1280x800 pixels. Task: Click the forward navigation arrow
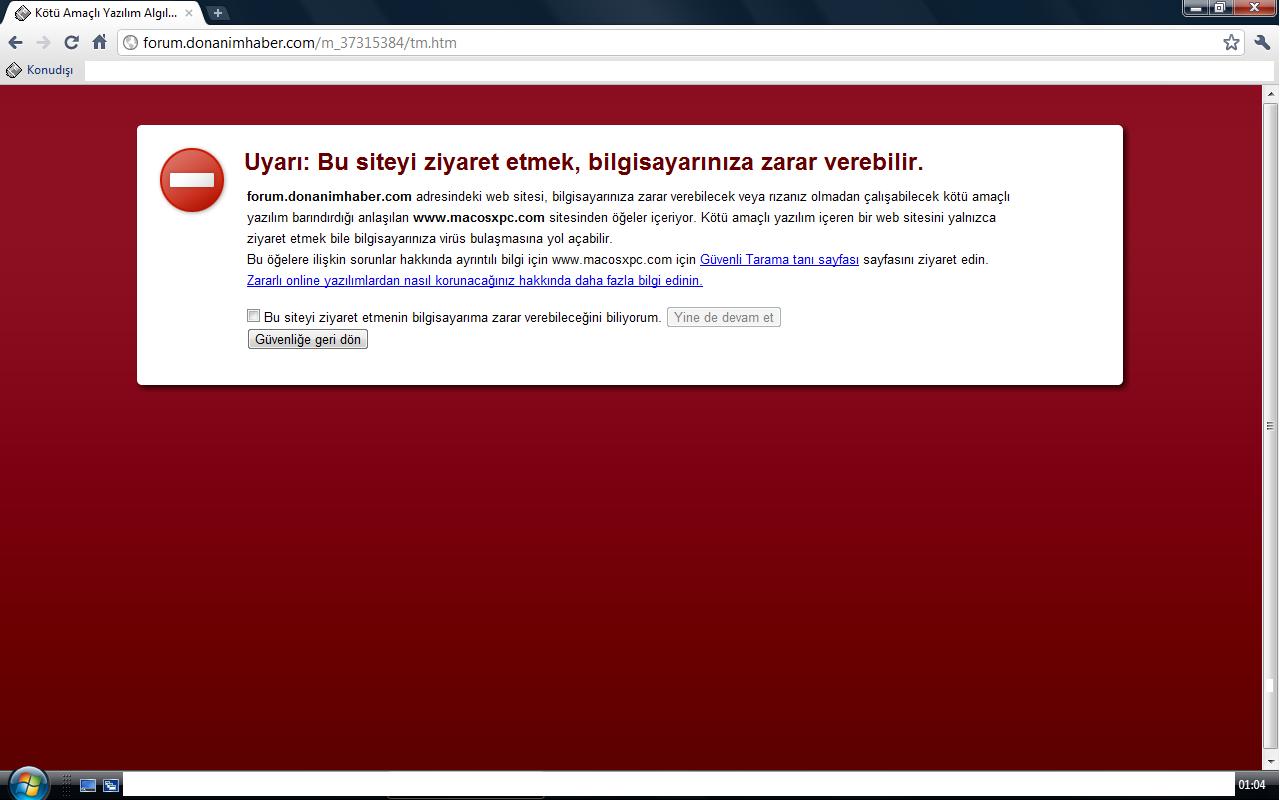43,42
